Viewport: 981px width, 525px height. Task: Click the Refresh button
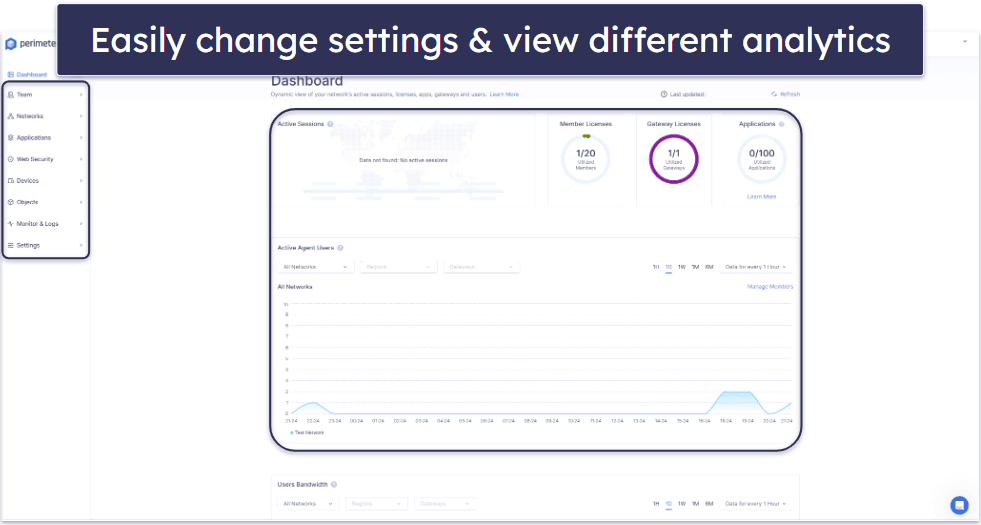(785, 94)
